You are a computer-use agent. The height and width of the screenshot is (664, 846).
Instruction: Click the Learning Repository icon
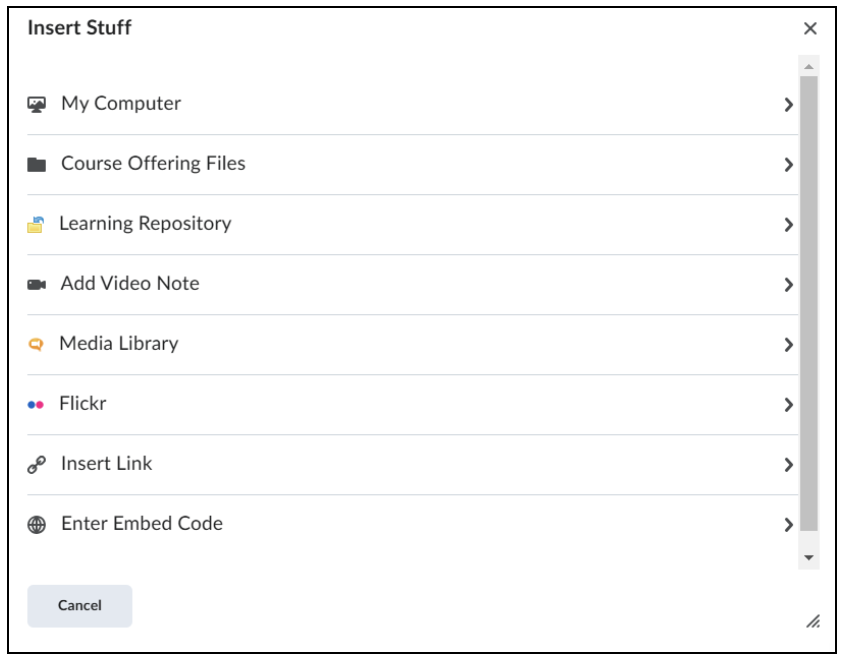36,224
